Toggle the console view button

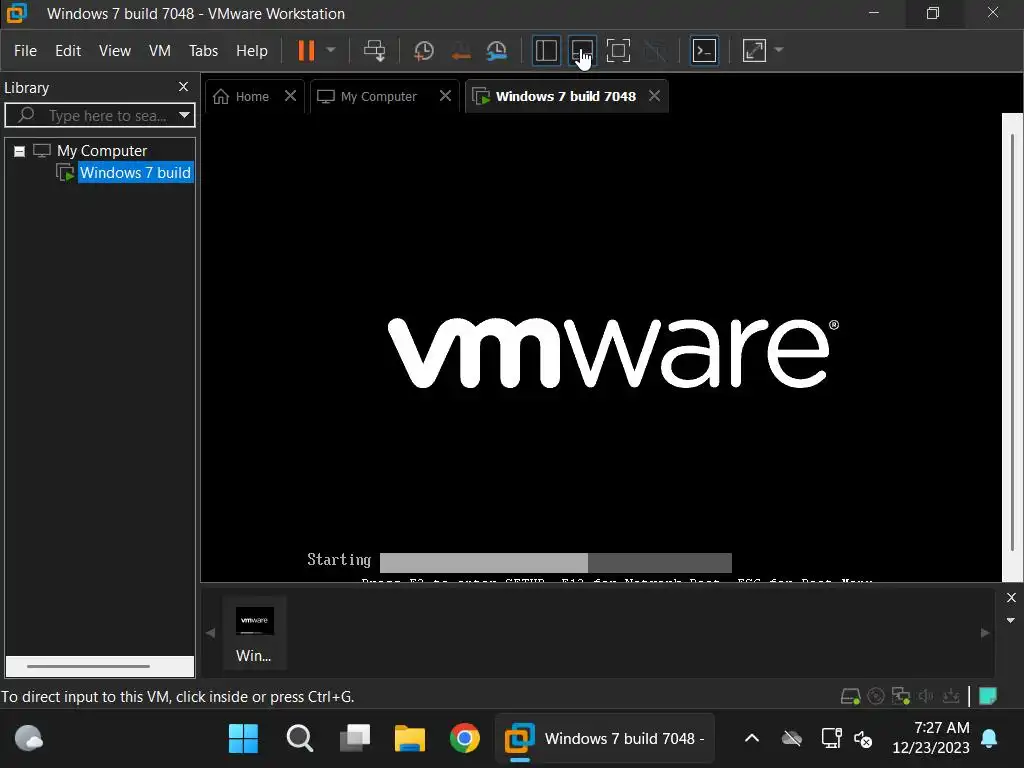coord(704,50)
